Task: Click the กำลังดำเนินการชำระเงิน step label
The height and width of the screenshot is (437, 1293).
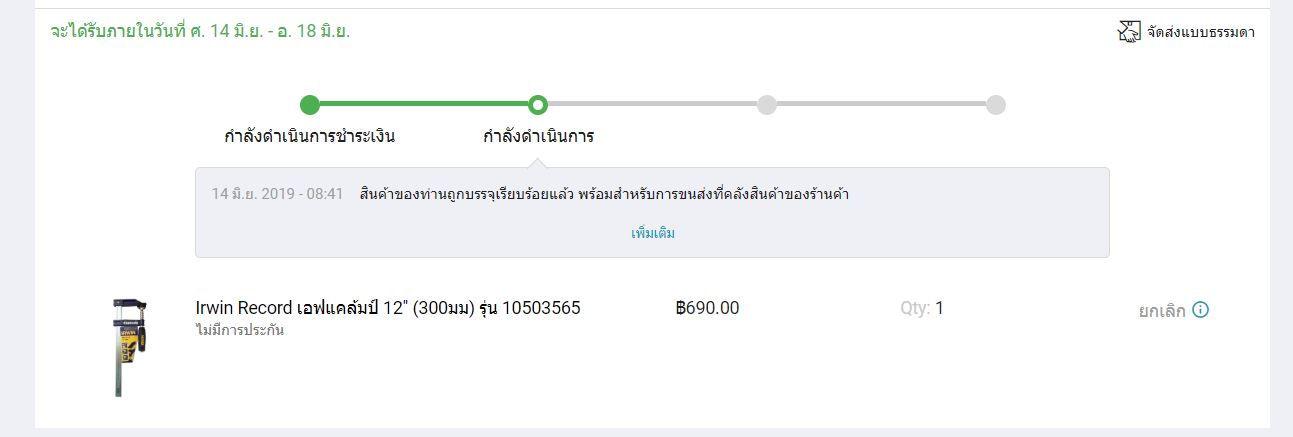Action: pyautogui.click(x=310, y=136)
